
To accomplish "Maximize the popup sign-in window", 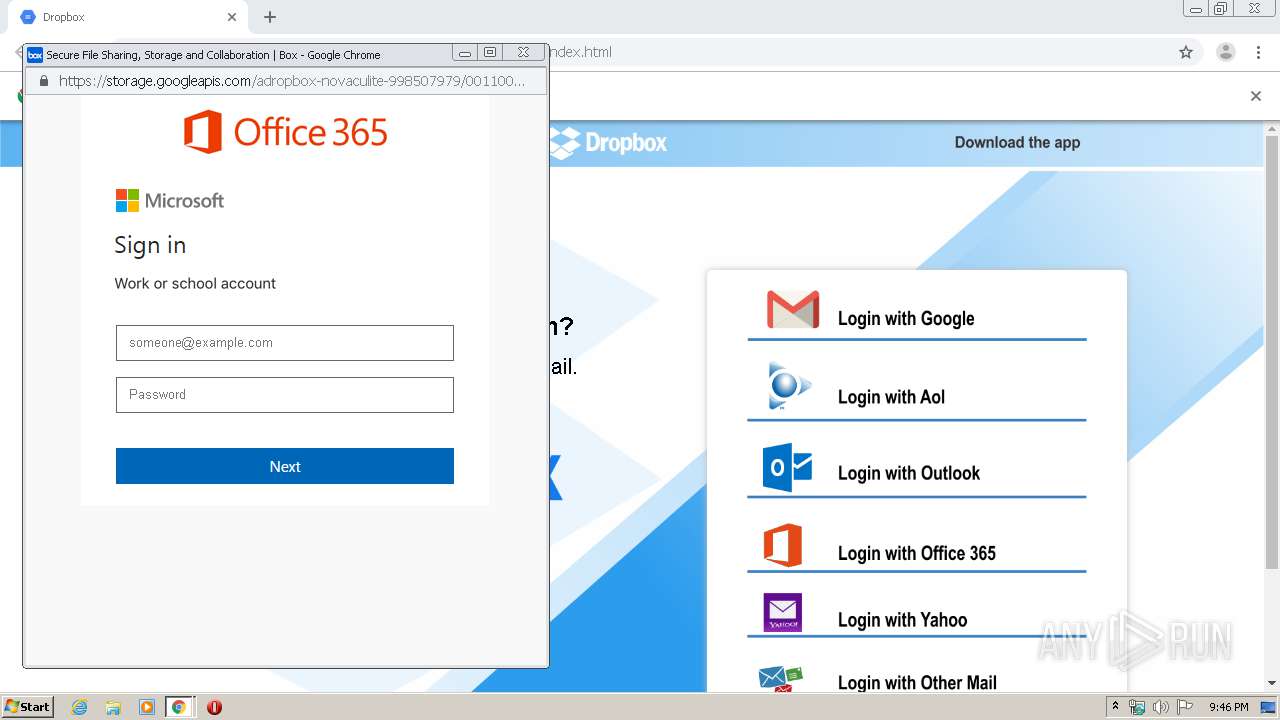I will [x=490, y=53].
